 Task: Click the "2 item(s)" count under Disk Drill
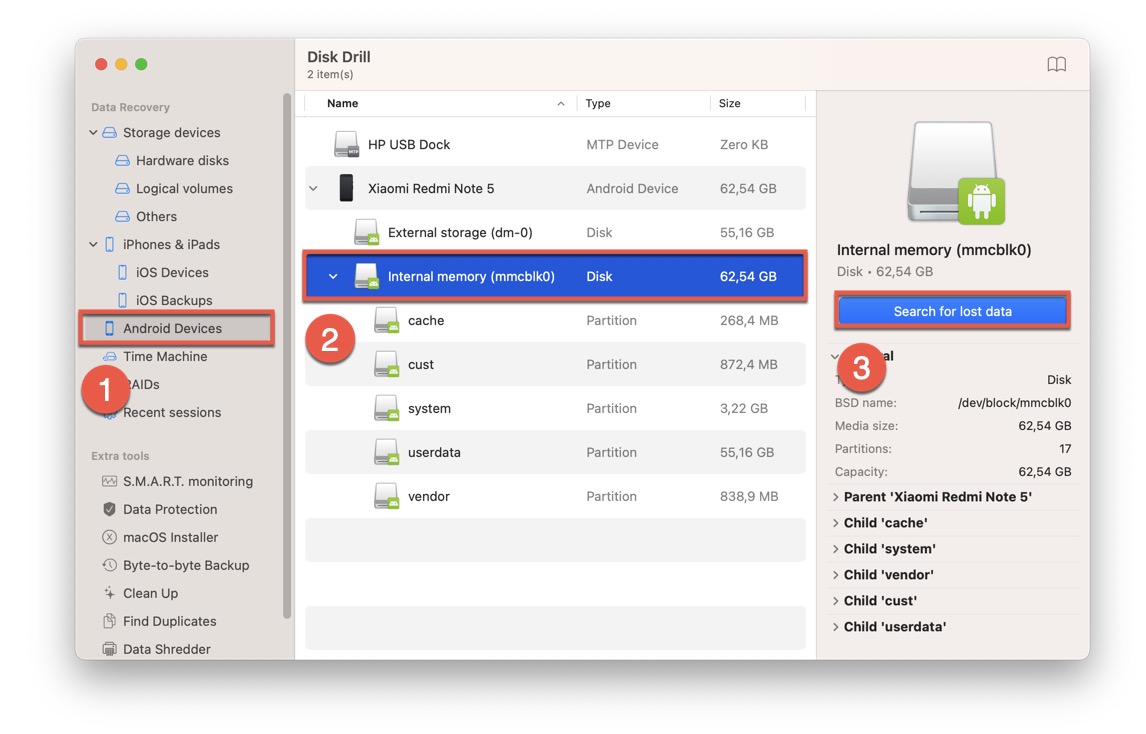point(330,75)
